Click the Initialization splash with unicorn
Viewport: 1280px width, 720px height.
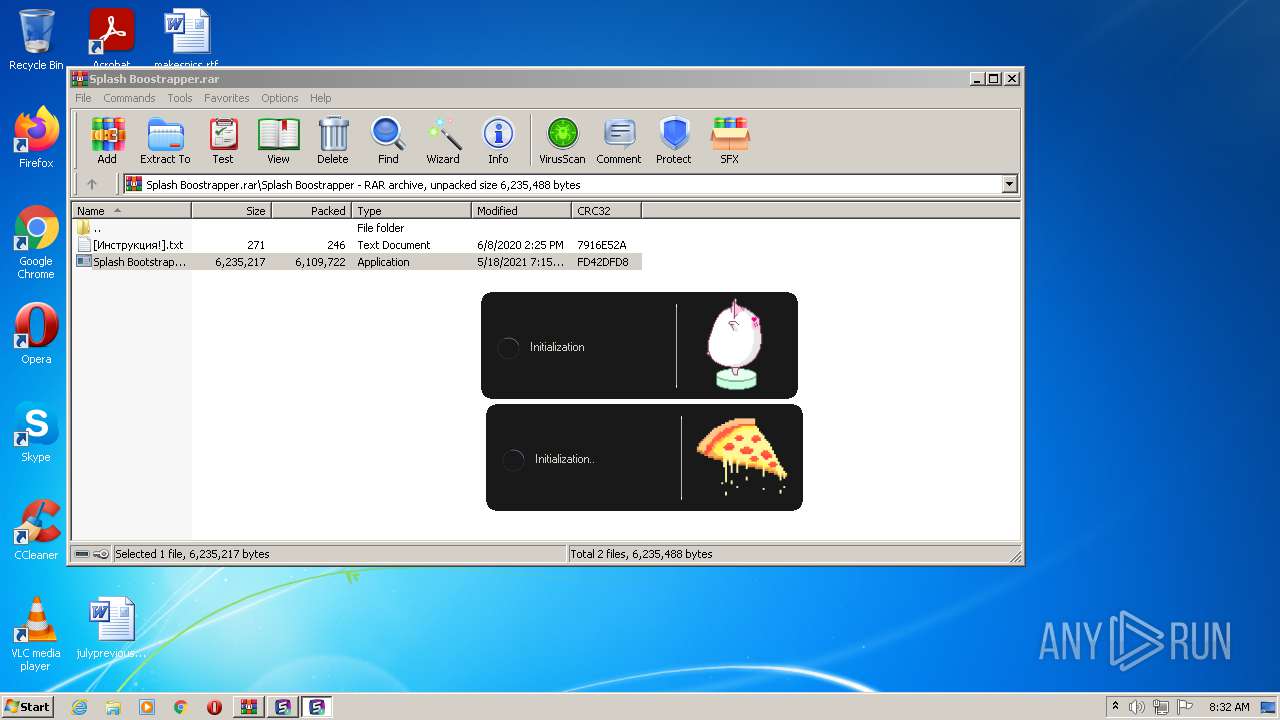(x=639, y=346)
